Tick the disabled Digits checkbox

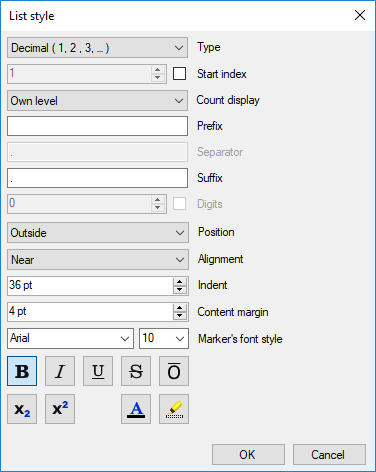pyautogui.click(x=179, y=204)
